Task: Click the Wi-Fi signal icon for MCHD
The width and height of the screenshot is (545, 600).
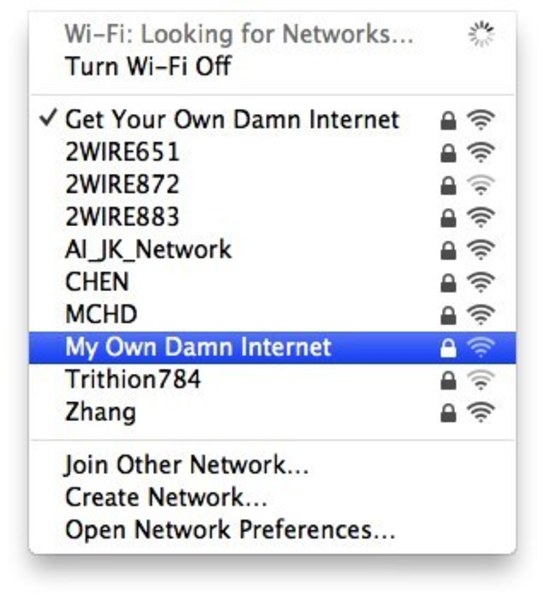Action: coord(481,315)
